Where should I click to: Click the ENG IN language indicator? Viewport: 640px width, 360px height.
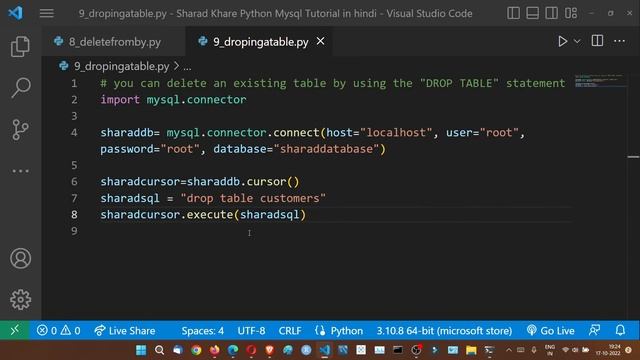(x=549, y=350)
